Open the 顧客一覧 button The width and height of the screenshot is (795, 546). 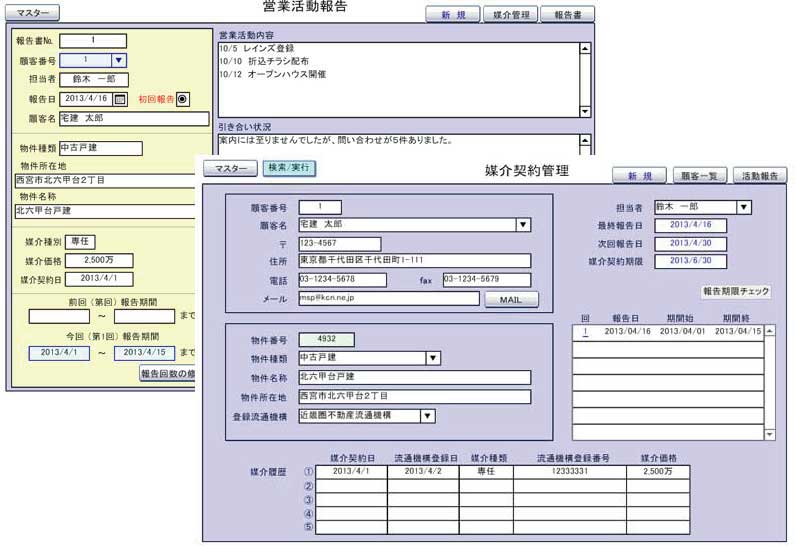[700, 175]
